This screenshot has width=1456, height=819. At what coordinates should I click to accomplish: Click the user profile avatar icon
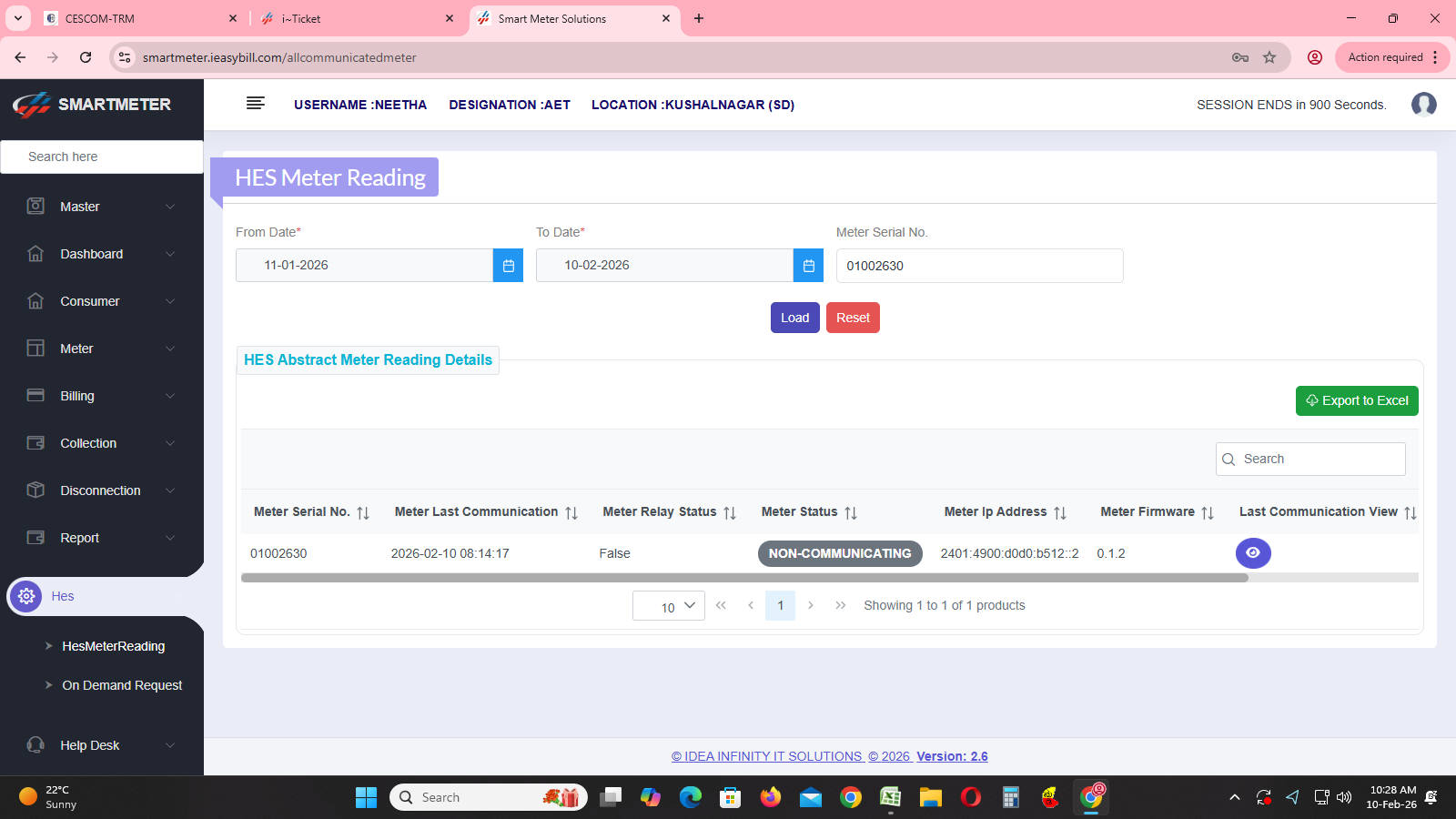click(1423, 105)
